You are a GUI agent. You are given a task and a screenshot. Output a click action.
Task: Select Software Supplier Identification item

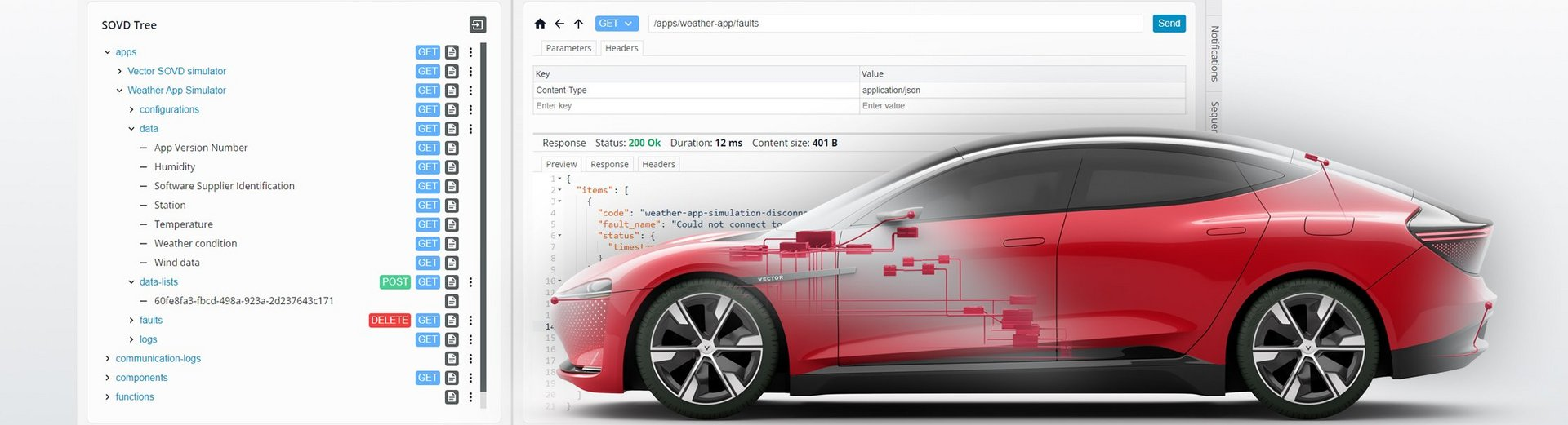[x=225, y=186]
